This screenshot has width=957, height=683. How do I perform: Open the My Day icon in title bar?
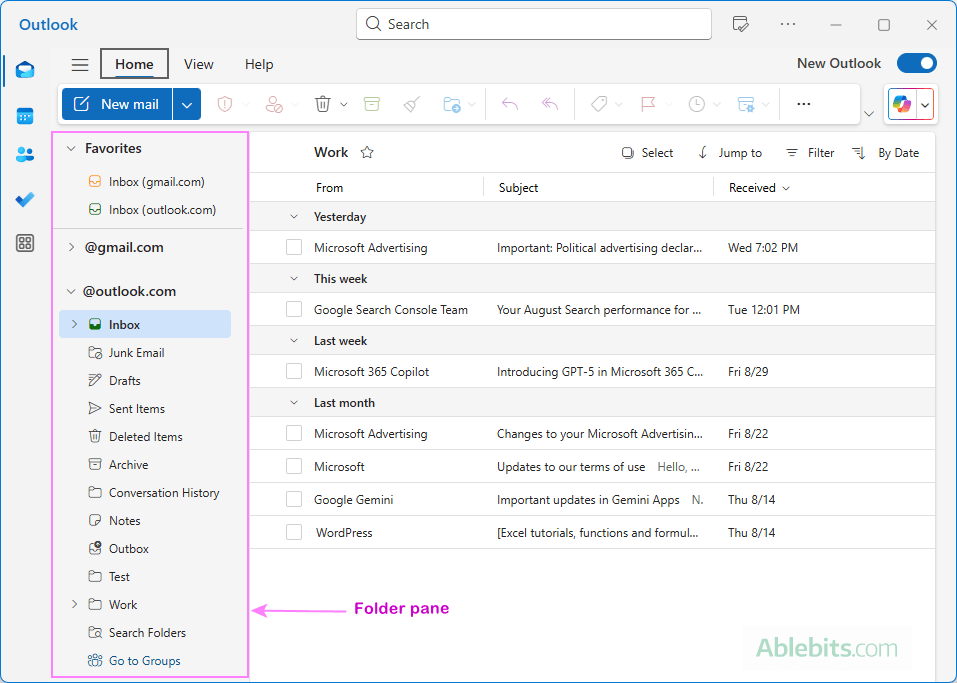740,24
